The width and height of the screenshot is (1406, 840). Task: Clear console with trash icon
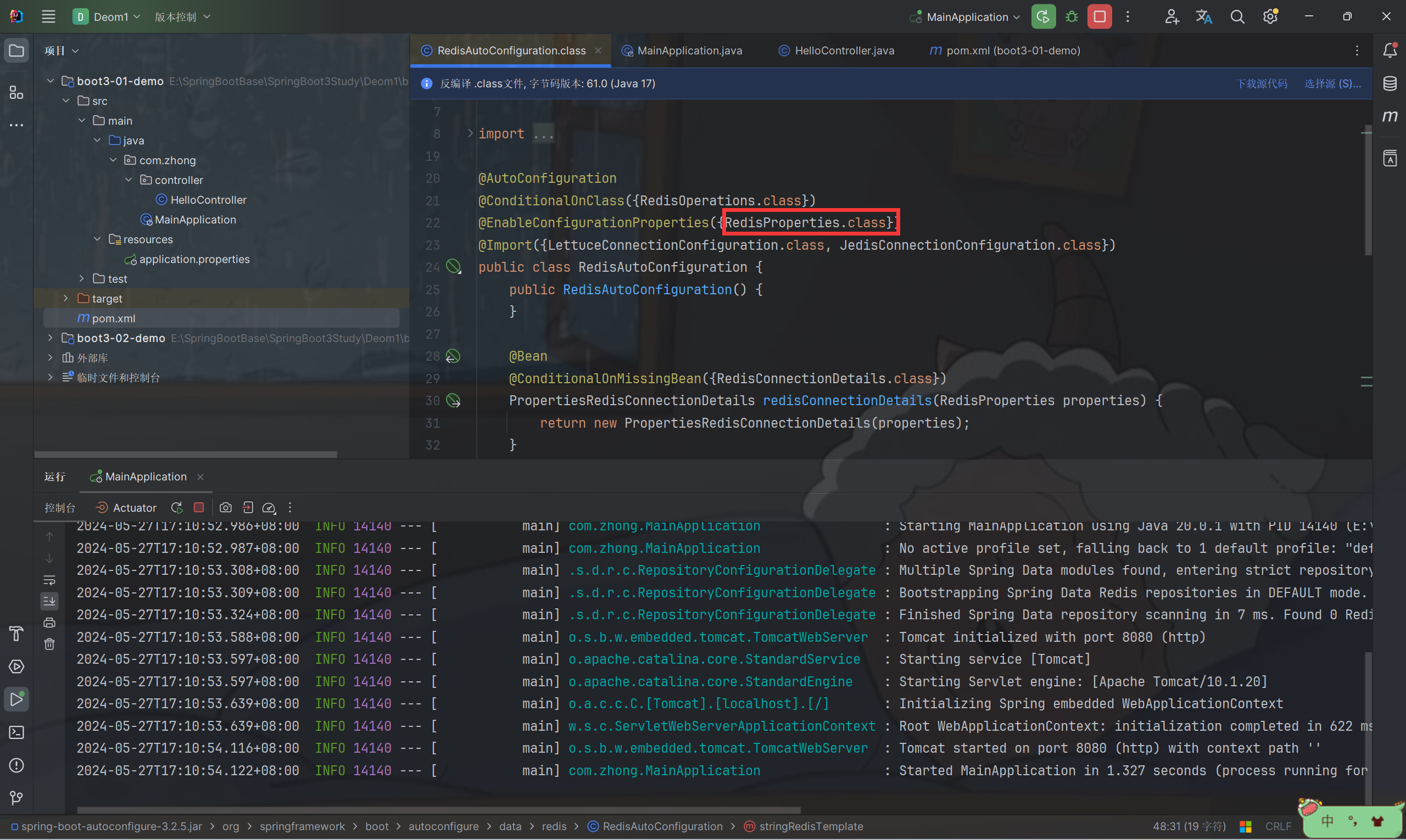coord(49,644)
